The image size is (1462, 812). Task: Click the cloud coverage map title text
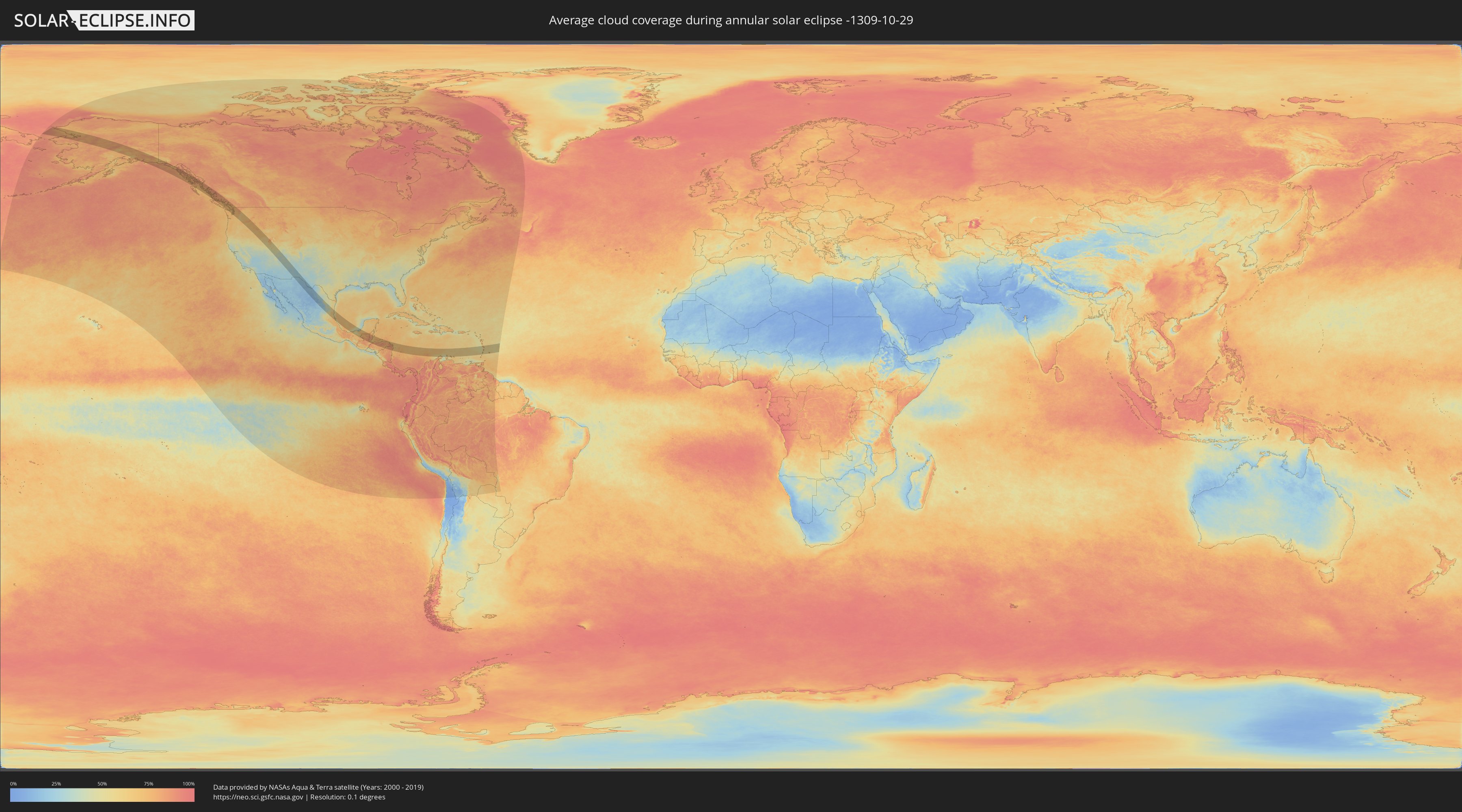[x=731, y=20]
